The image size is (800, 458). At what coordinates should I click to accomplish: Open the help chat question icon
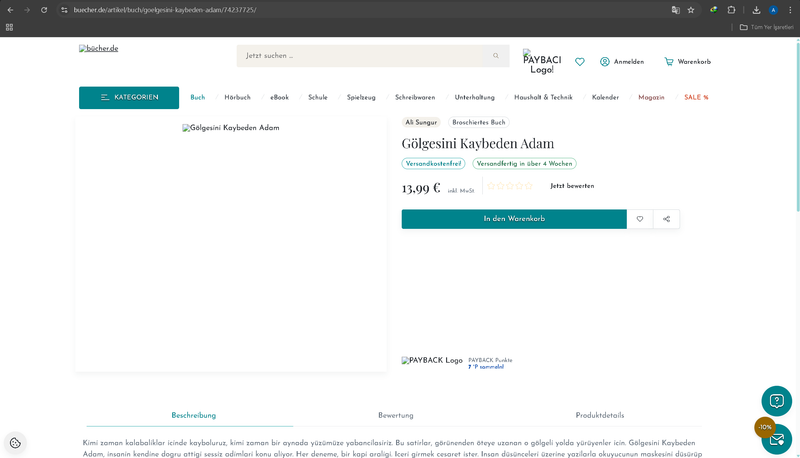pos(777,401)
